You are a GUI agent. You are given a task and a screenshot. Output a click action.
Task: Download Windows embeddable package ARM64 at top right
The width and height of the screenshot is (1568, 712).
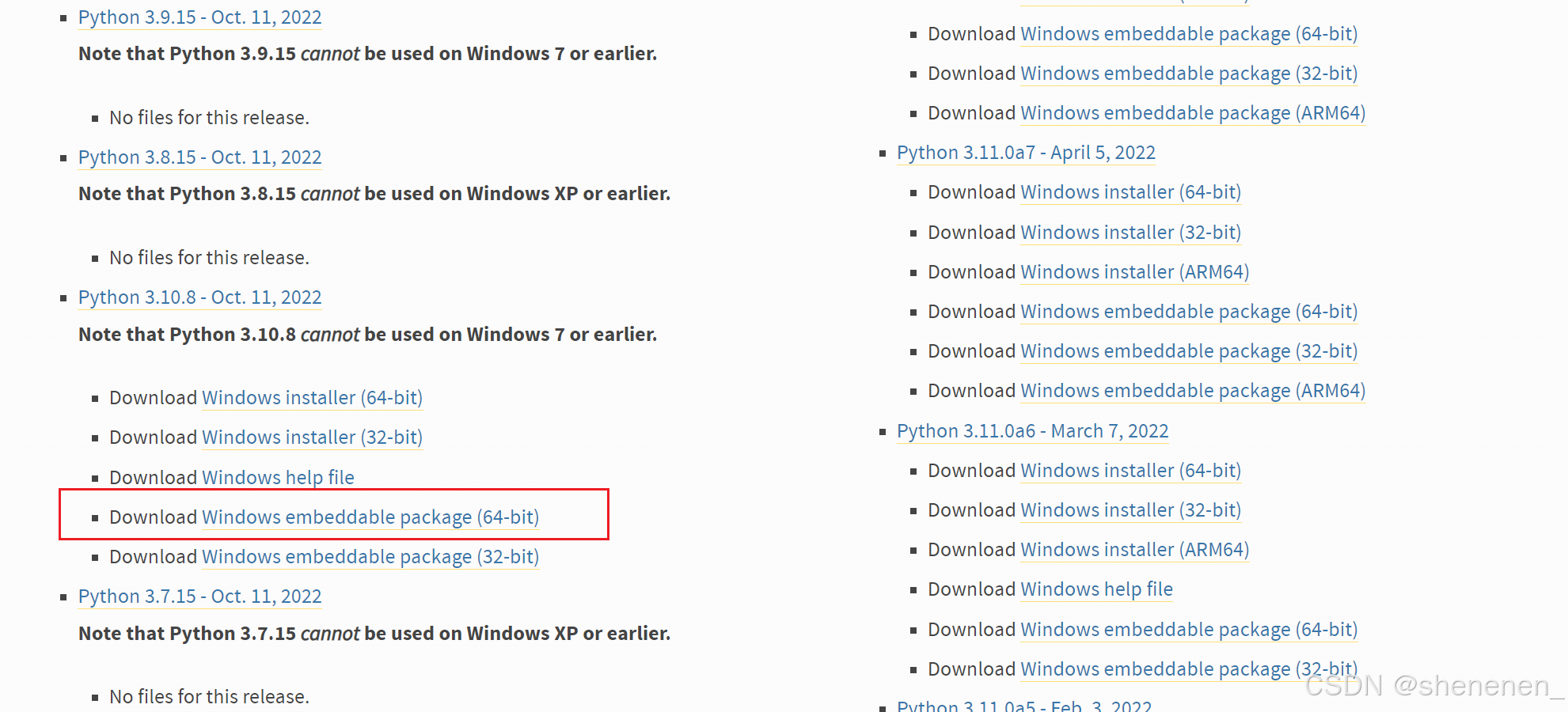click(1192, 113)
